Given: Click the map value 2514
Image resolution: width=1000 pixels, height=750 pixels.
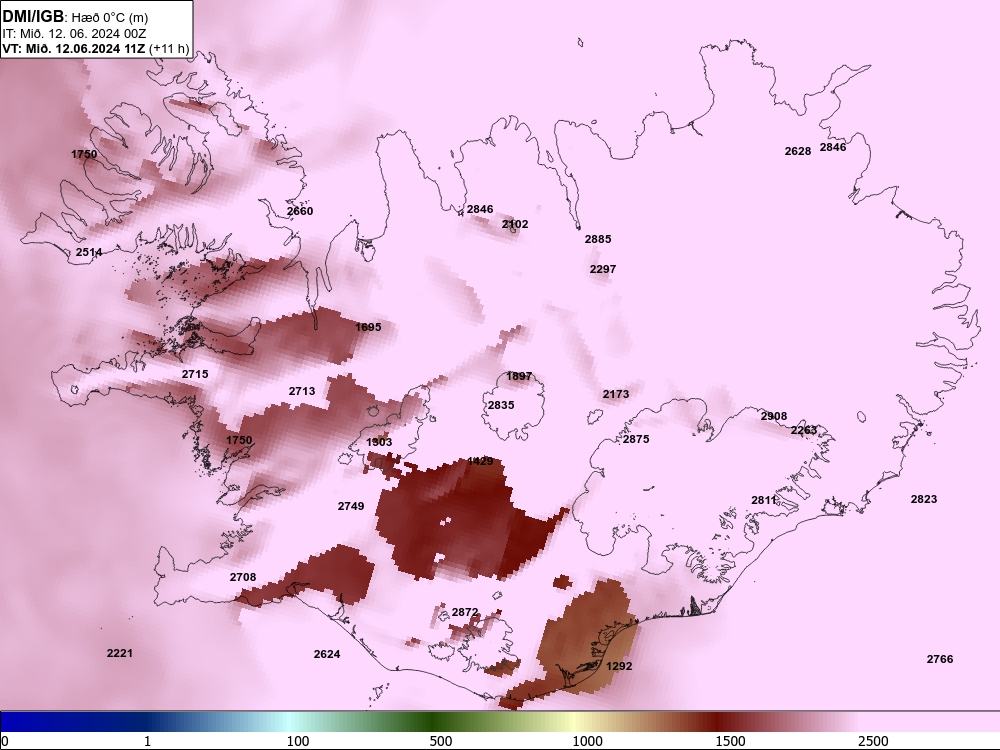Looking at the screenshot, I should 89,252.
